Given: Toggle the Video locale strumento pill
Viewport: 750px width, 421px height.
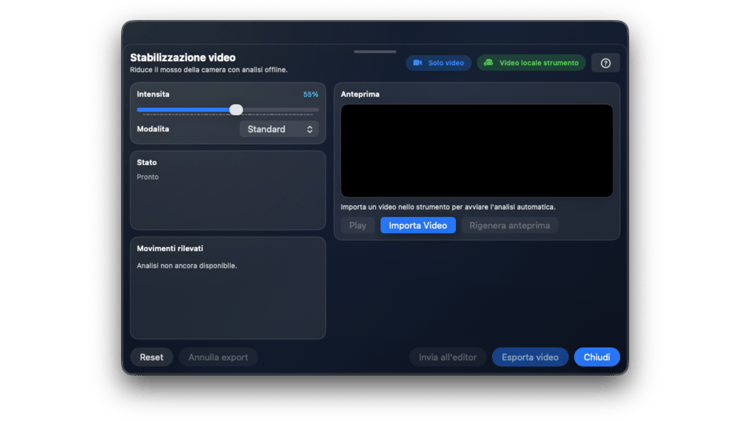Looking at the screenshot, I should coord(531,63).
